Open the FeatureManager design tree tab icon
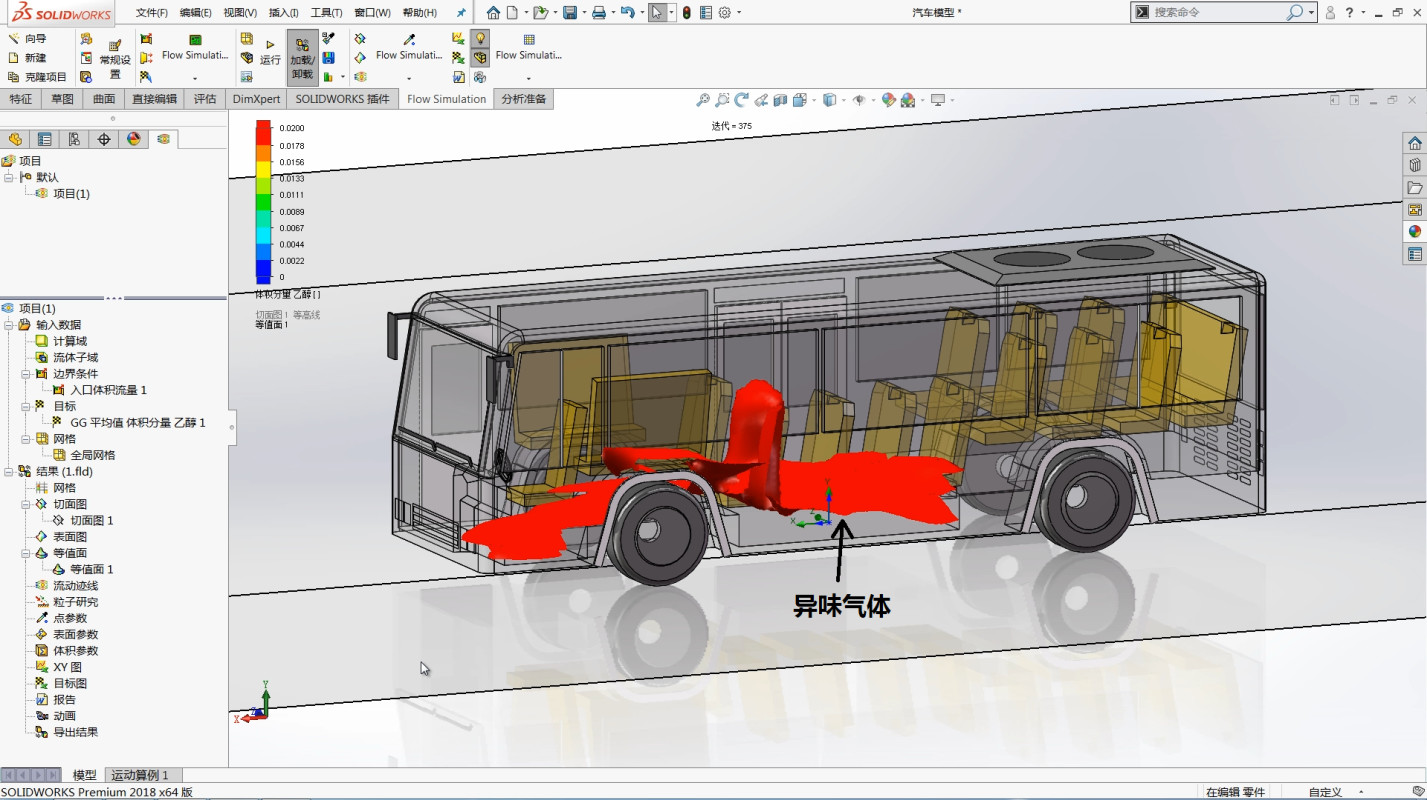The height and width of the screenshot is (800, 1427). [x=15, y=139]
